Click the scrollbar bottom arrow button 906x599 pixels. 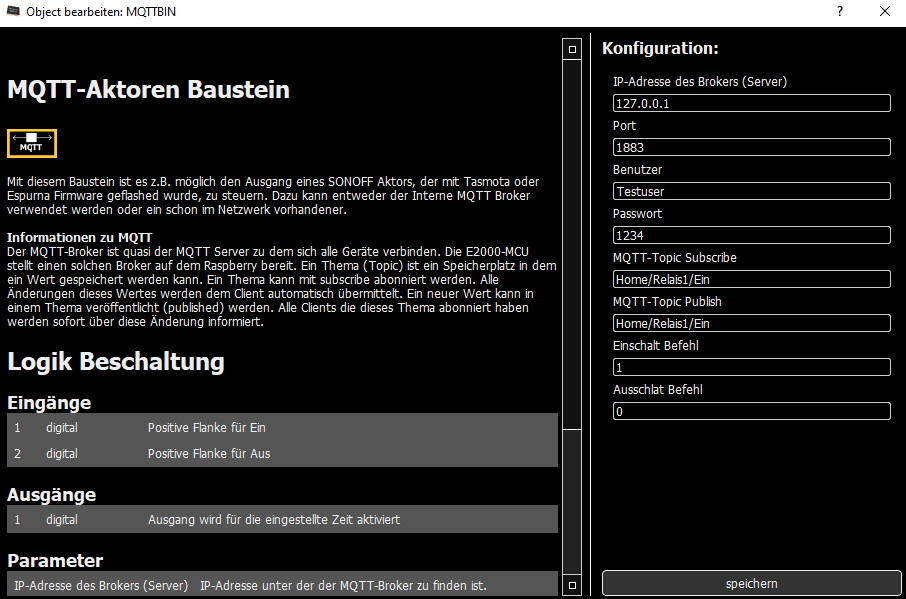tap(572, 584)
